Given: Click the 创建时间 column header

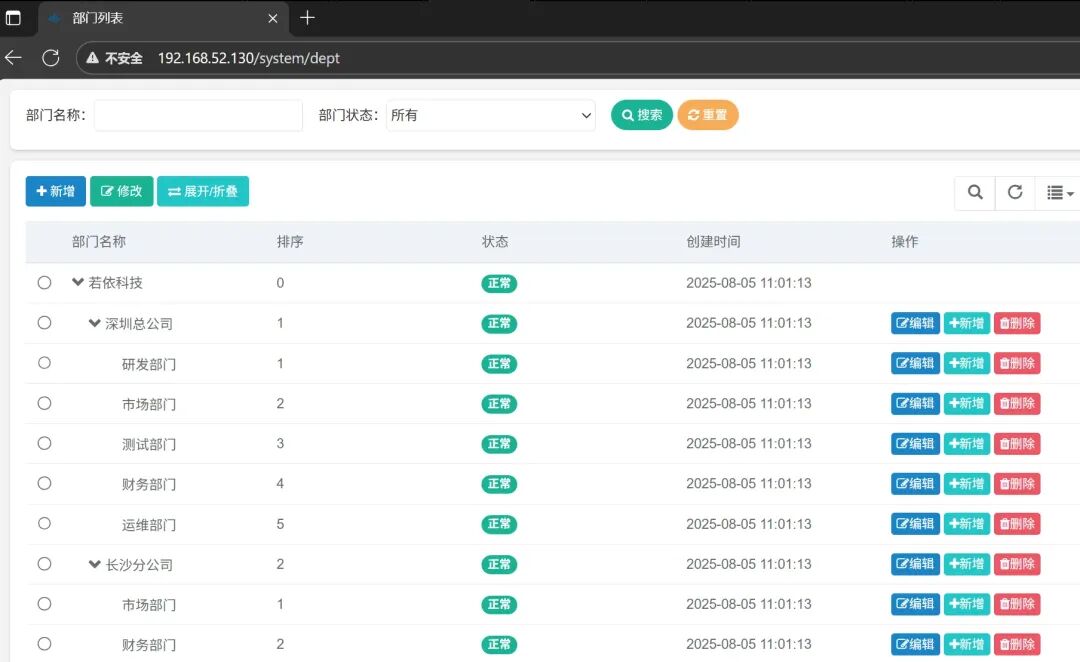Looking at the screenshot, I should click(713, 241).
